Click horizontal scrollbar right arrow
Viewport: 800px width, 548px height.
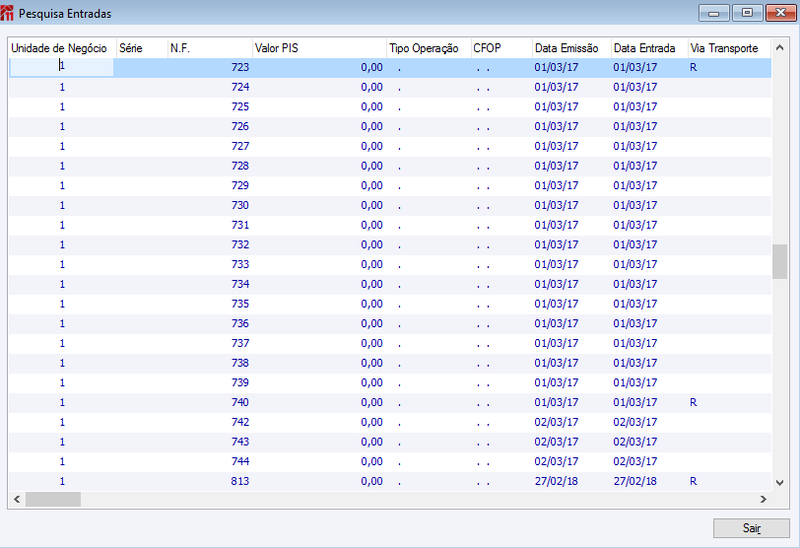763,499
